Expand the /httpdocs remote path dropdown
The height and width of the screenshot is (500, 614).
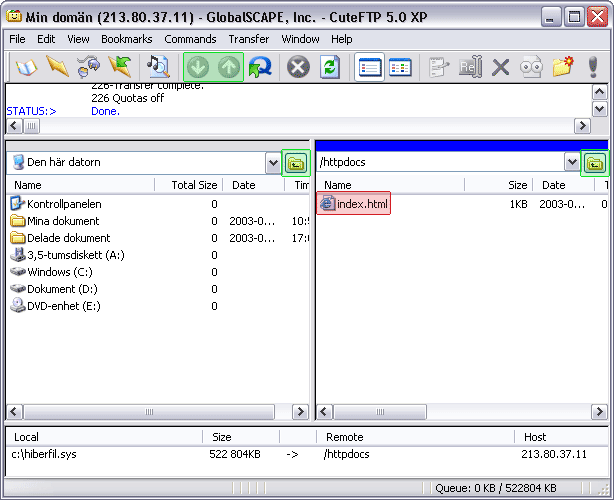[572, 162]
